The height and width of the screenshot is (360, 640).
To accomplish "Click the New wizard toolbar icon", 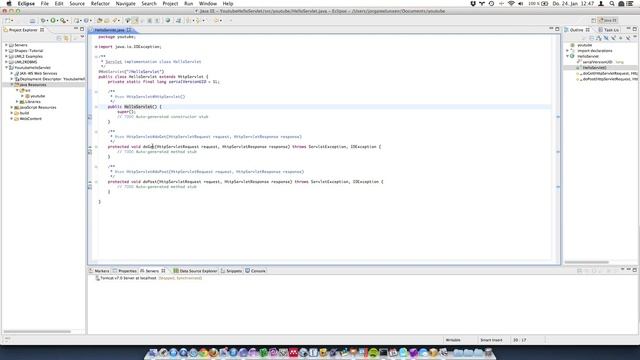I will (8, 20).
